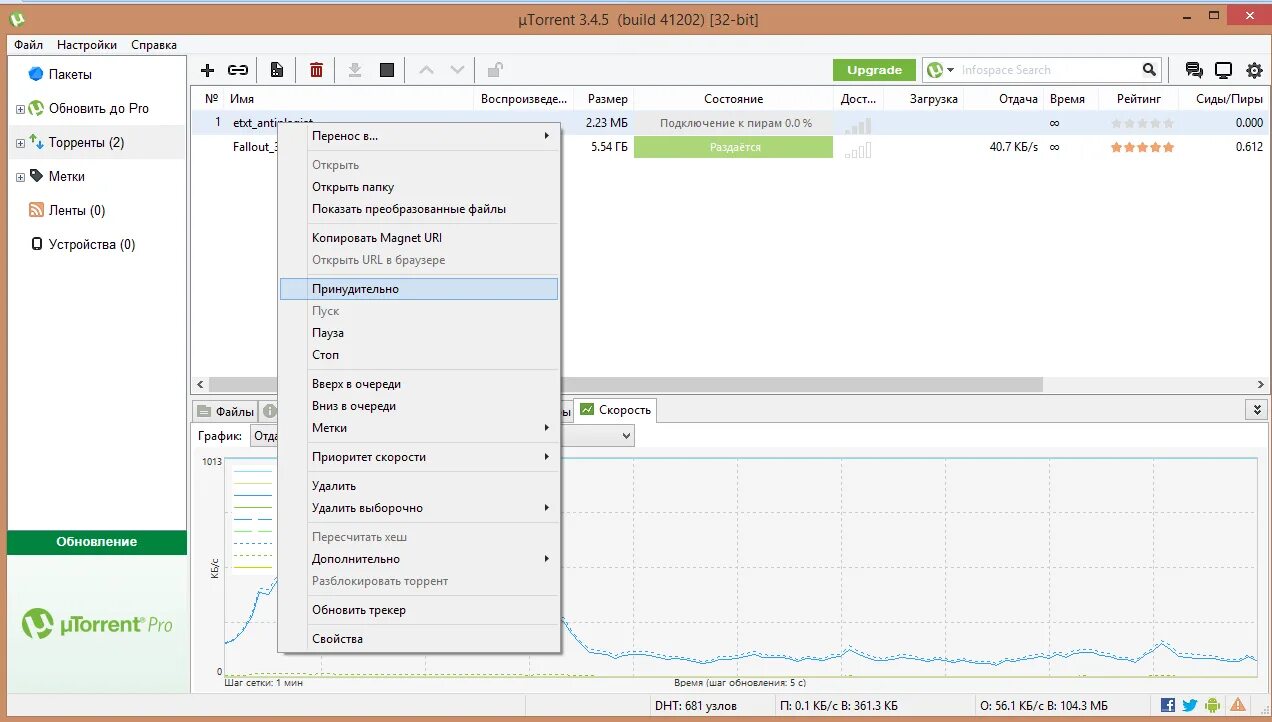Viewport: 1272px width, 722px height.
Task: Click the Move Down Queue arrow icon
Action: 457,70
